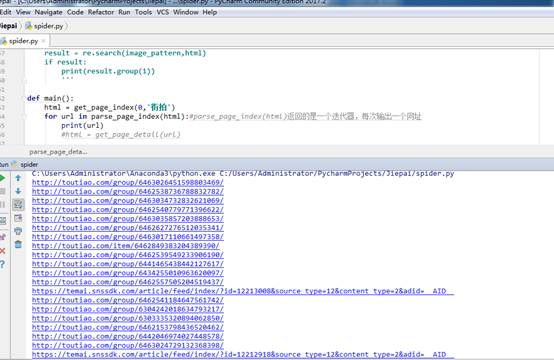Open toutiao group link ending 0462

point(128,327)
